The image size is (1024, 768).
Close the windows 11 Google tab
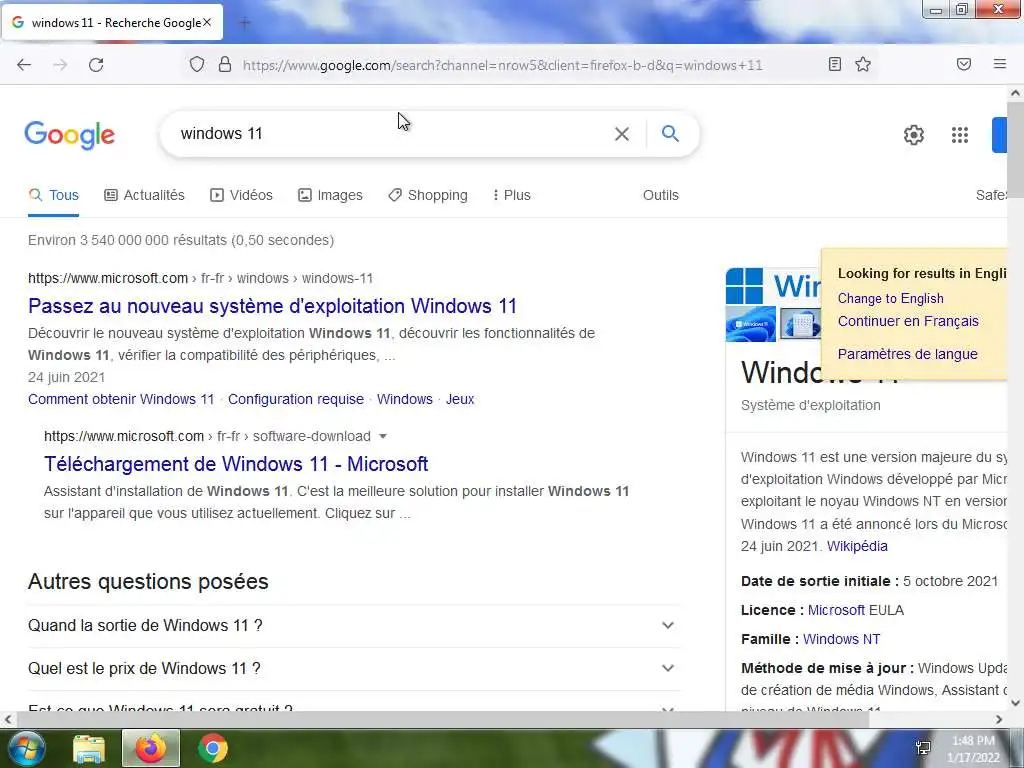coord(207,22)
